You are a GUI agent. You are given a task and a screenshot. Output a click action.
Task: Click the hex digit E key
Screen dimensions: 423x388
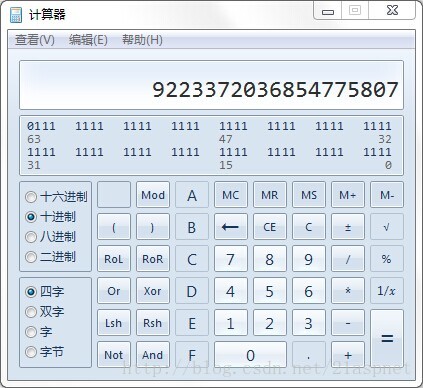pyautogui.click(x=192, y=323)
